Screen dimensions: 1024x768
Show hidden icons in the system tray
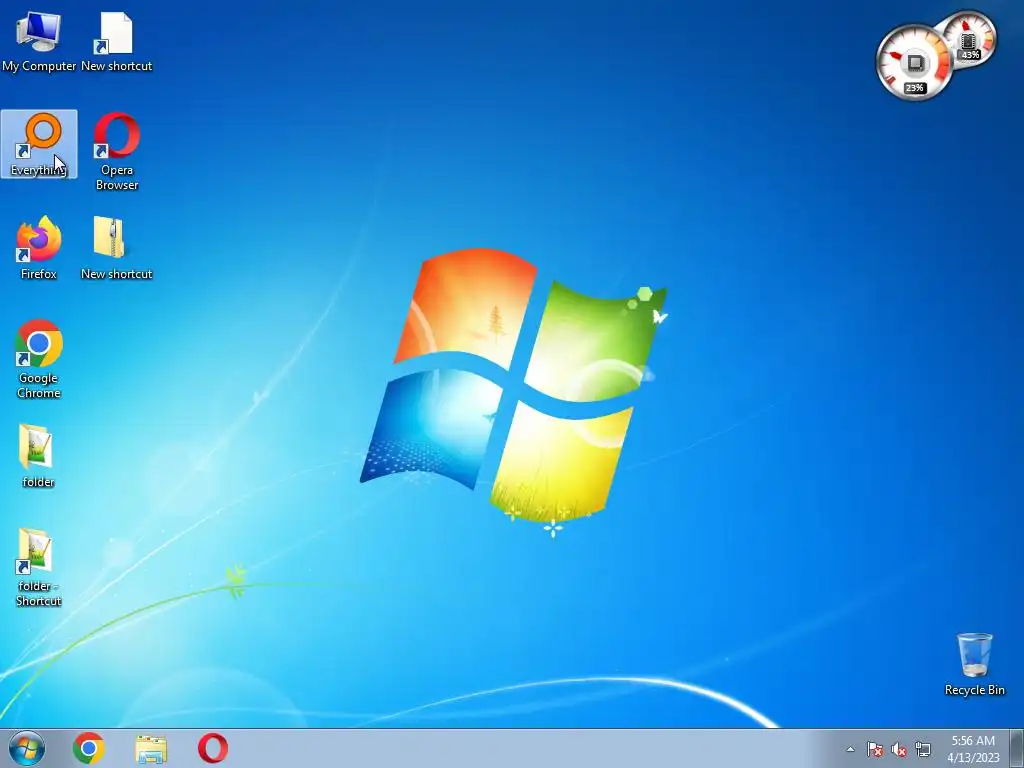[x=850, y=749]
